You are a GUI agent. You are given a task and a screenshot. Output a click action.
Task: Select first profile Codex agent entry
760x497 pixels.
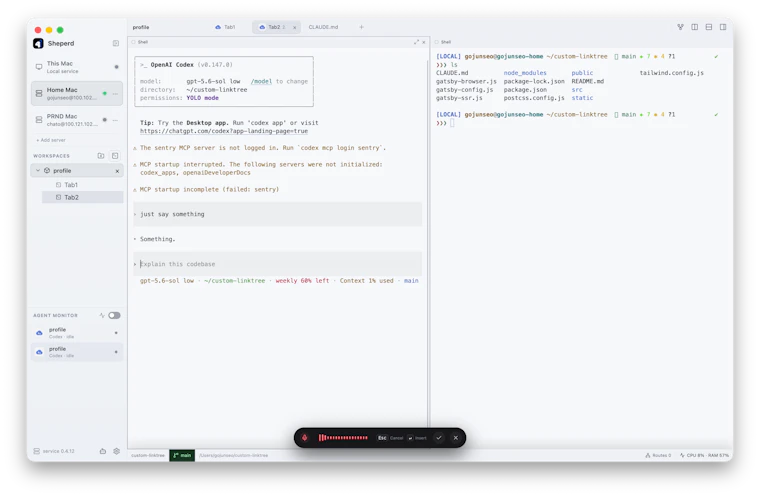(x=77, y=333)
